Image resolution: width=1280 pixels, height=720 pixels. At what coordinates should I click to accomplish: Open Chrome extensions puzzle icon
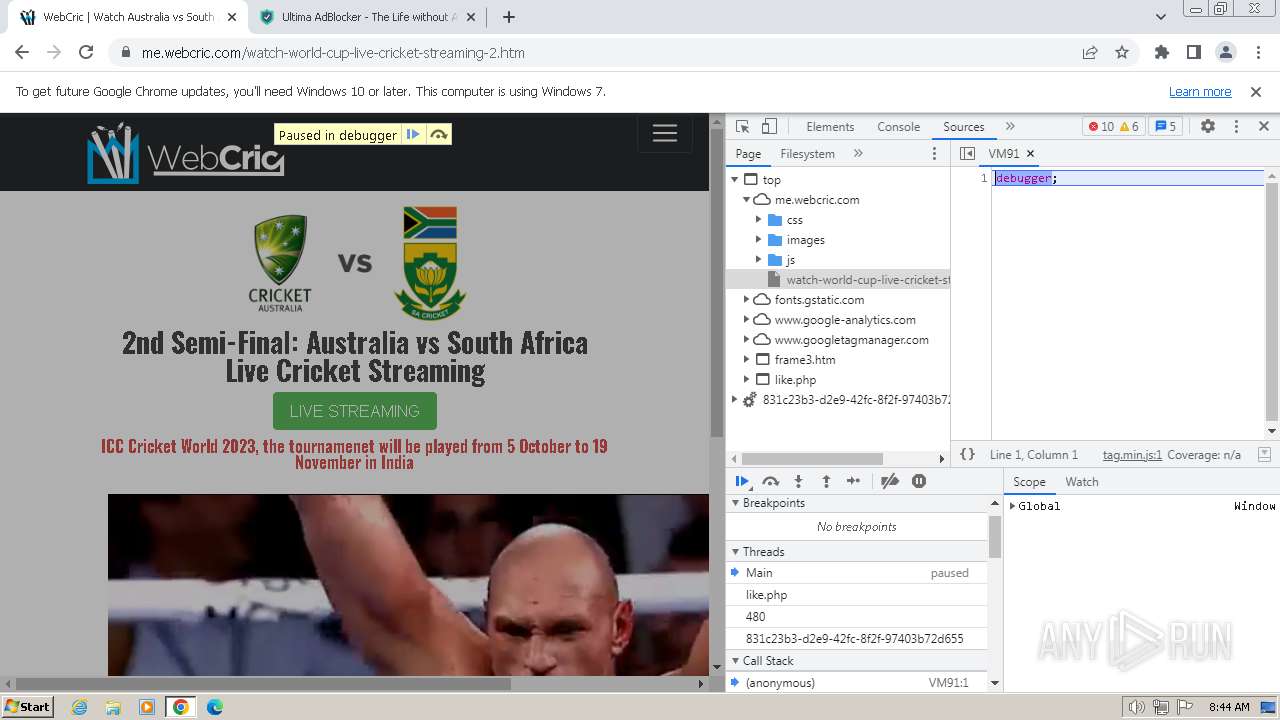tap(1162, 52)
